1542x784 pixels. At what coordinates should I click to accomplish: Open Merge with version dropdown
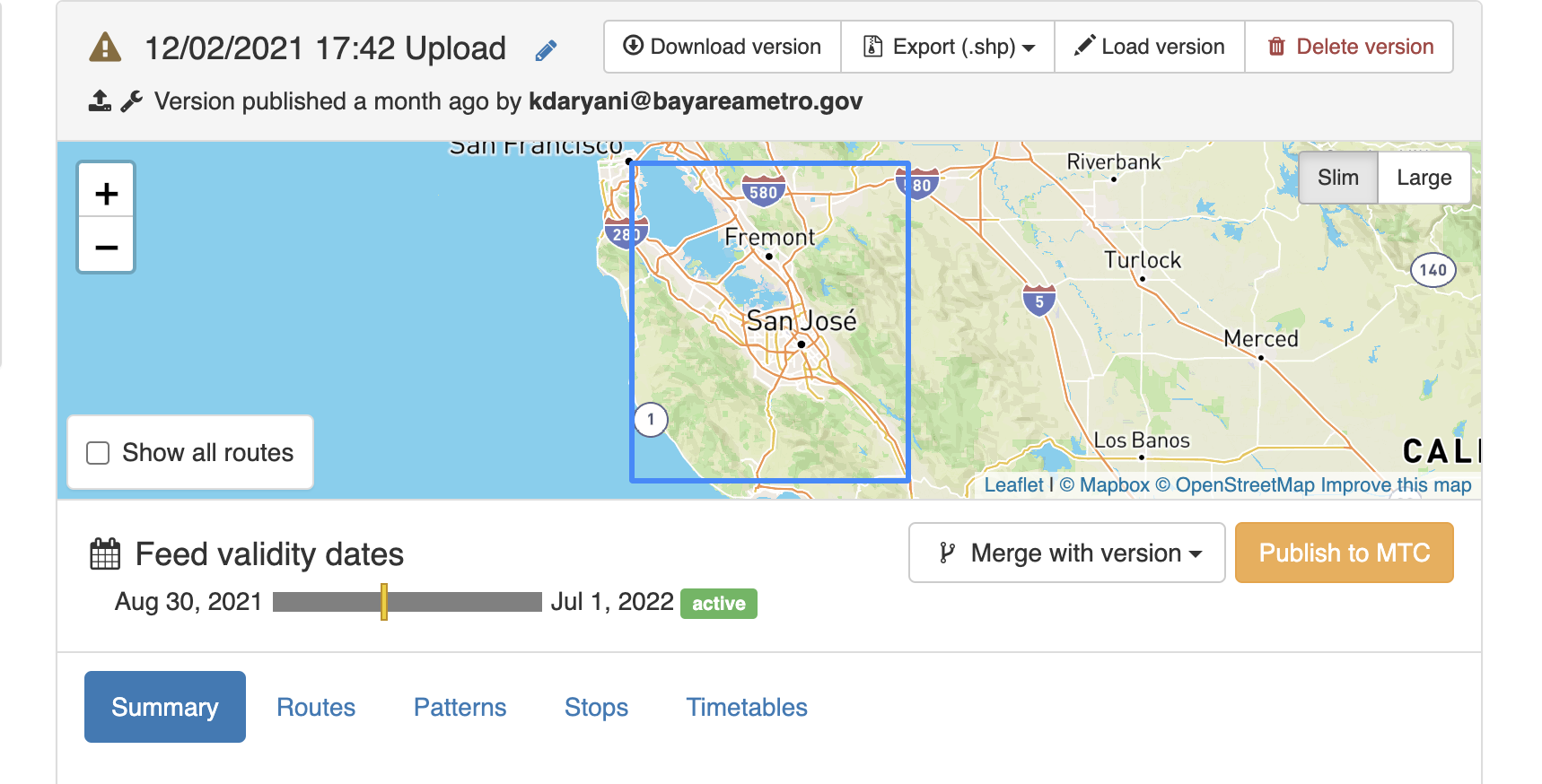tap(1067, 553)
